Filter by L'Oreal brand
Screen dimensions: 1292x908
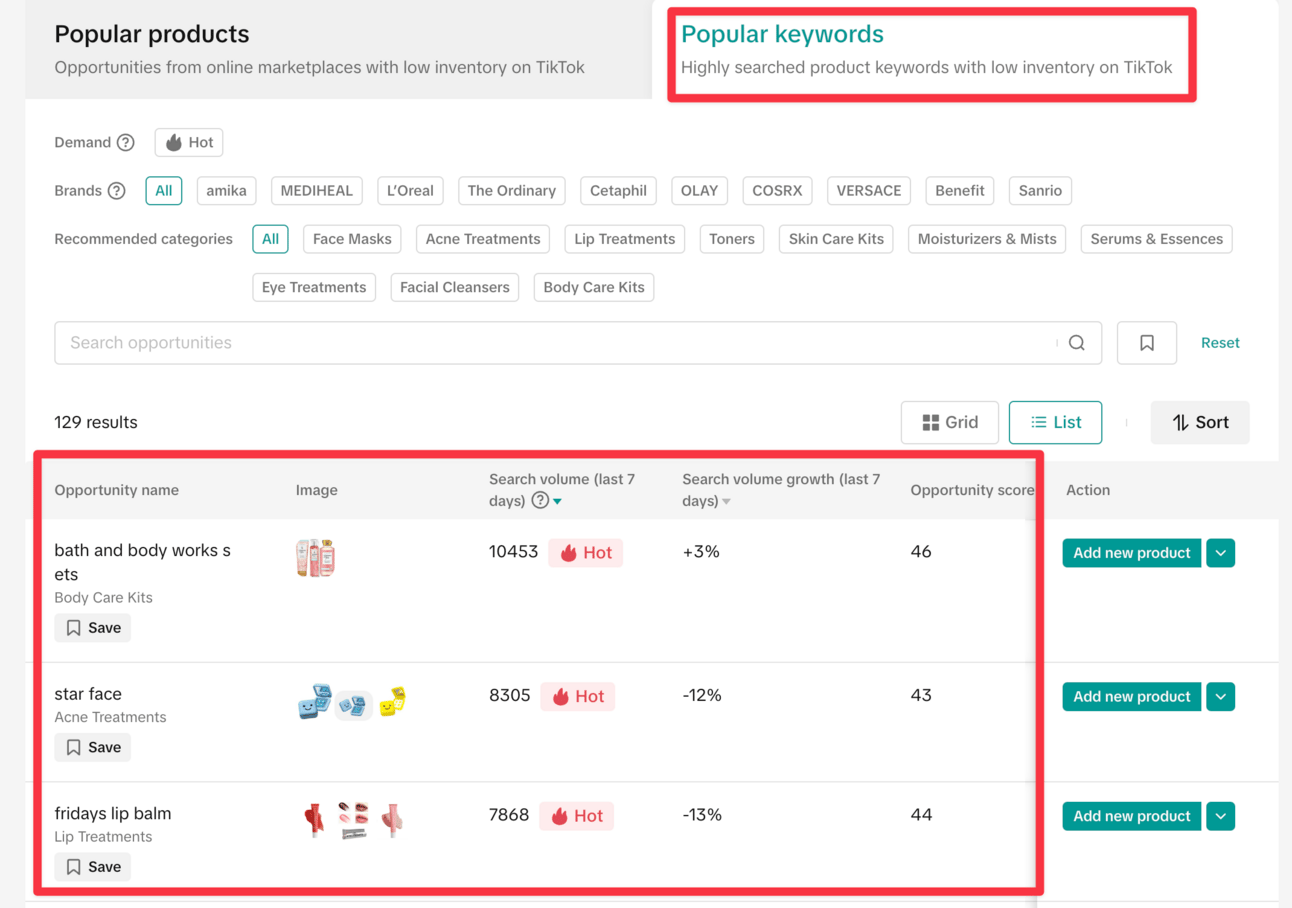tap(410, 190)
